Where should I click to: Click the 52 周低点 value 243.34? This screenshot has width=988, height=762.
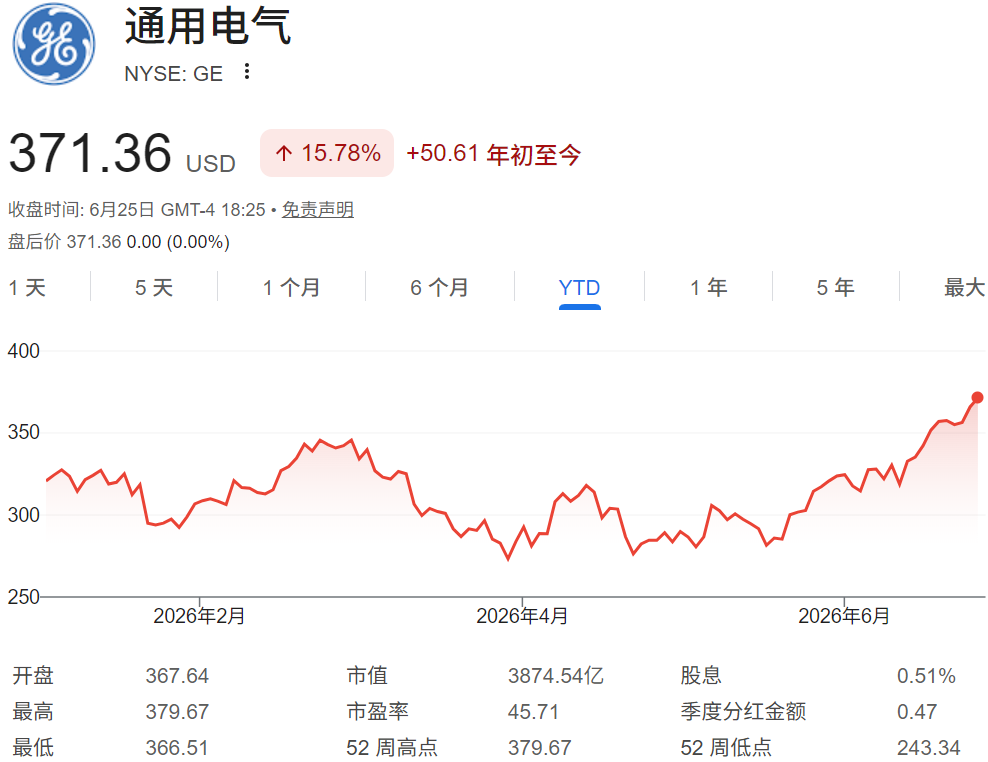coord(929,748)
